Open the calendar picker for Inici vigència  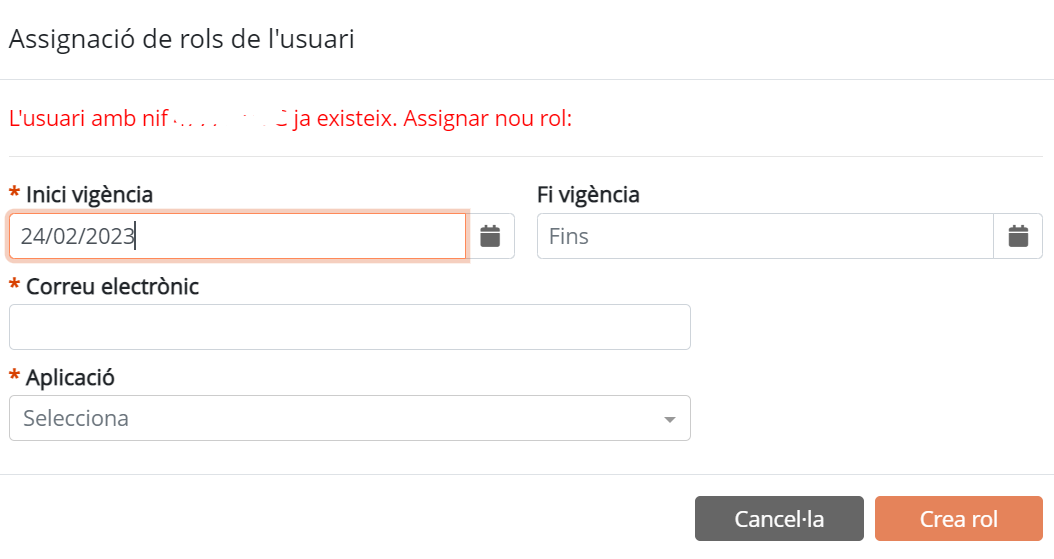pos(490,236)
